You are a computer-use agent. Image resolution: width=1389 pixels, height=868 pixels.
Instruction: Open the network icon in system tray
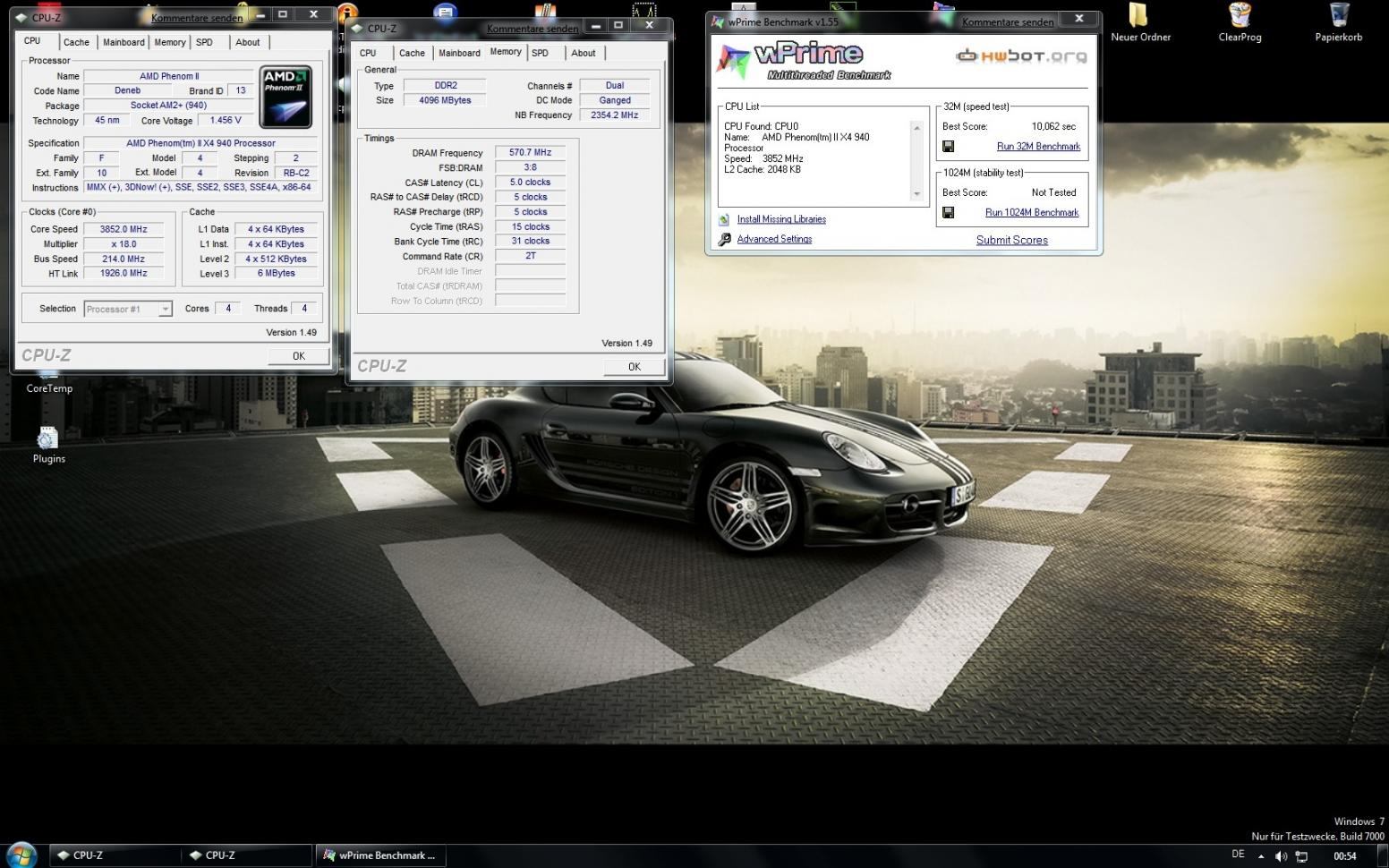[x=1301, y=856]
